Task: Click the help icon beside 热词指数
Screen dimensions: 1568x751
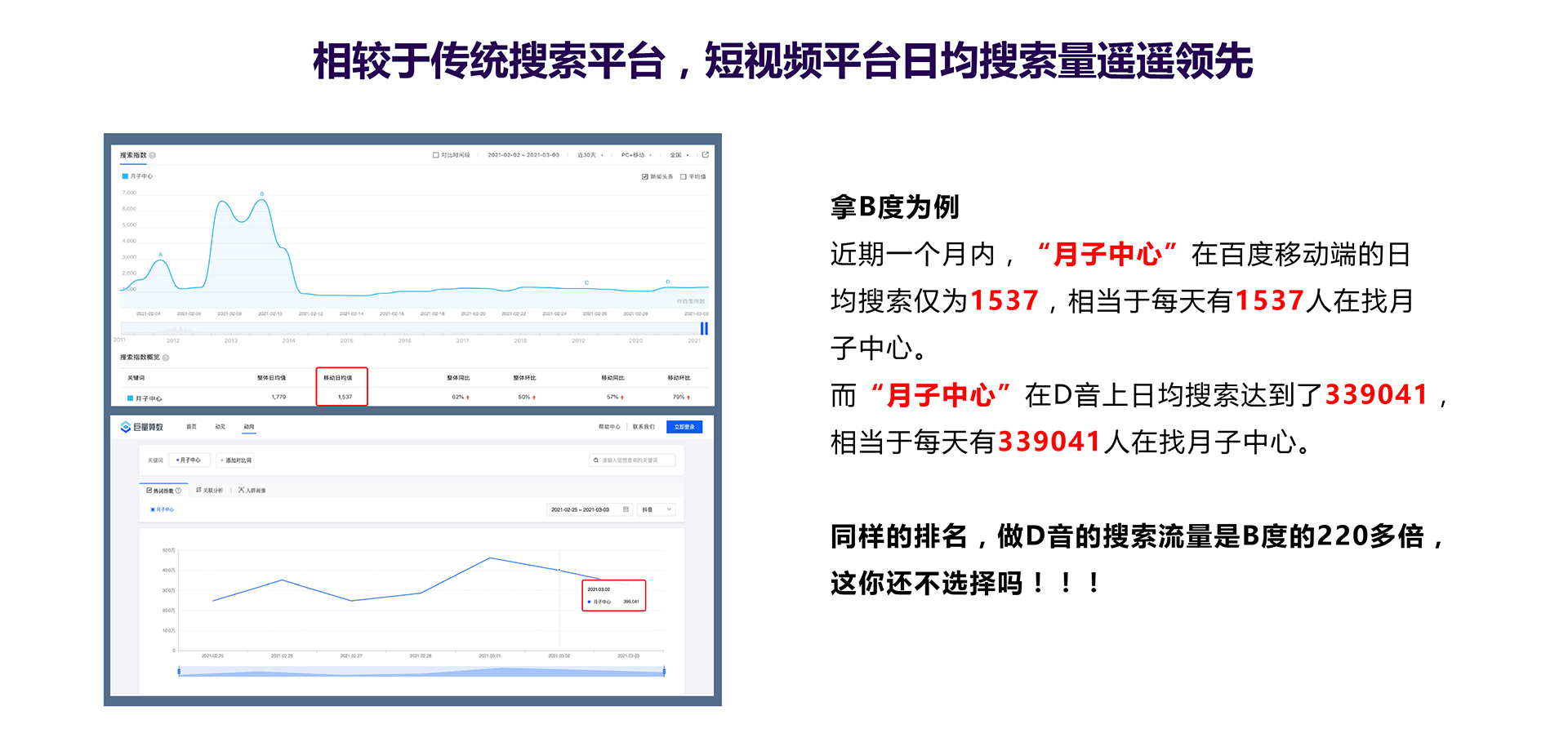Action: tap(178, 491)
